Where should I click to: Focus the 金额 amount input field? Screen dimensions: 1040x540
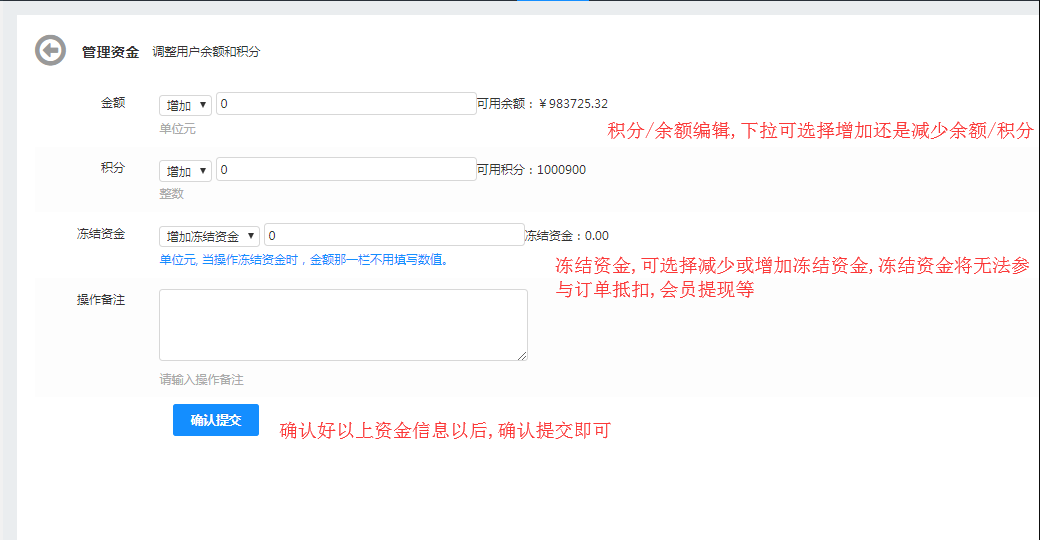(x=346, y=104)
